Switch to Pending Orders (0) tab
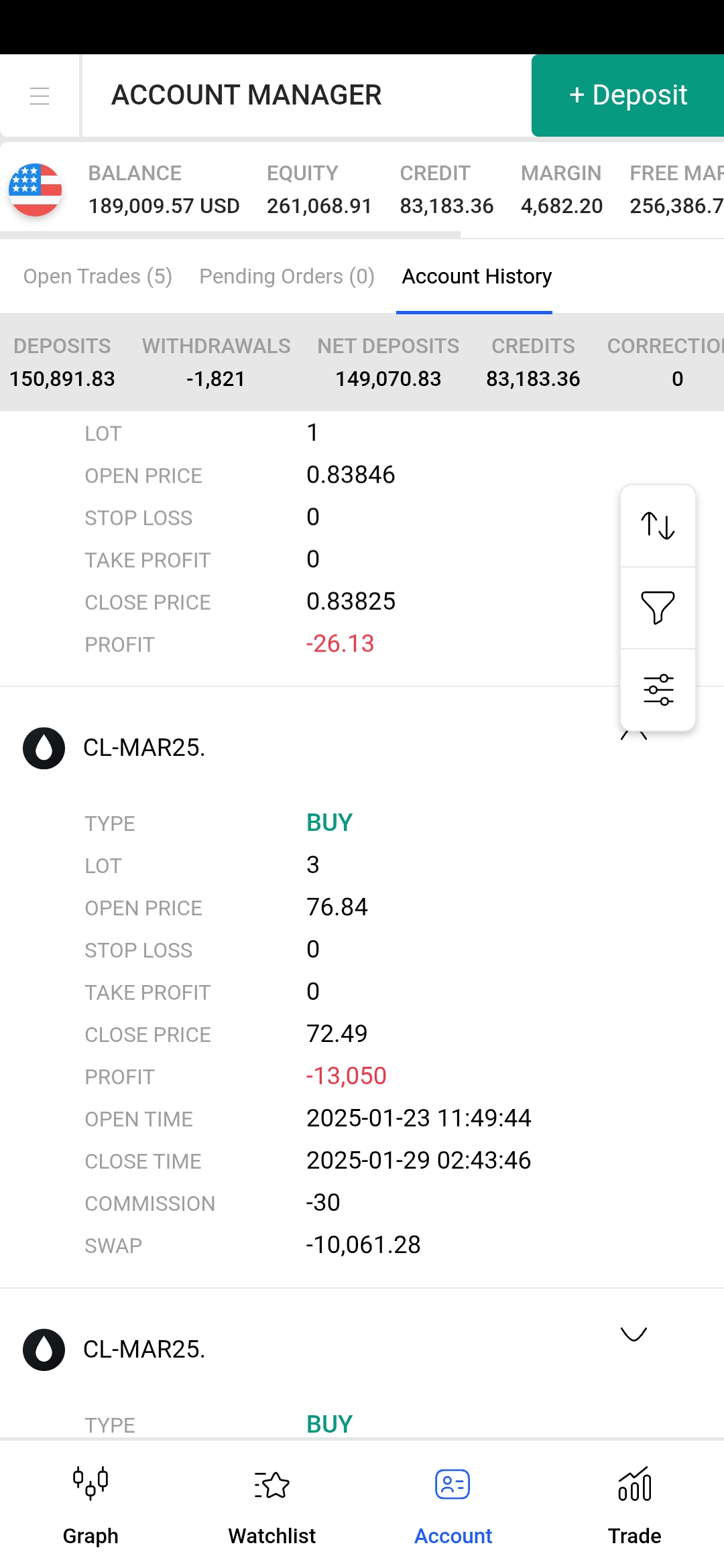 coord(287,276)
